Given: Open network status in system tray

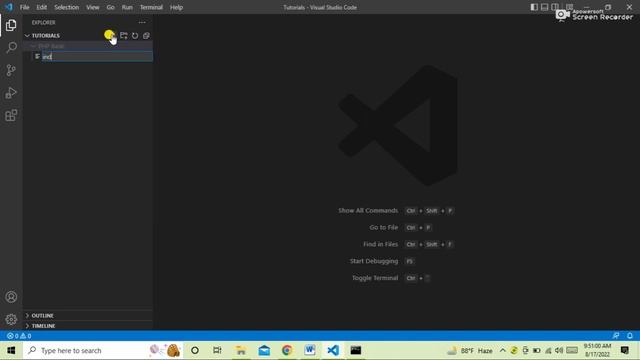Looking at the screenshot, I should (x=548, y=351).
